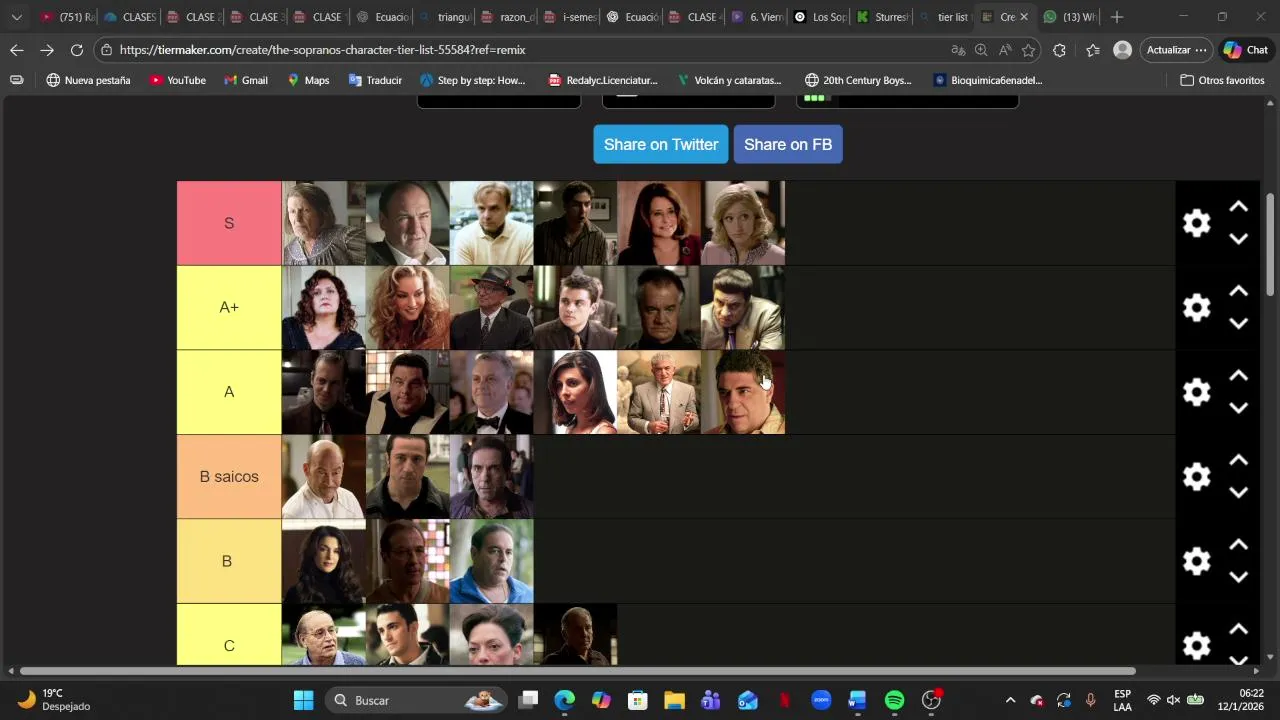Select the orange B saicos tier label
This screenshot has height=720, width=1280.
(x=229, y=476)
